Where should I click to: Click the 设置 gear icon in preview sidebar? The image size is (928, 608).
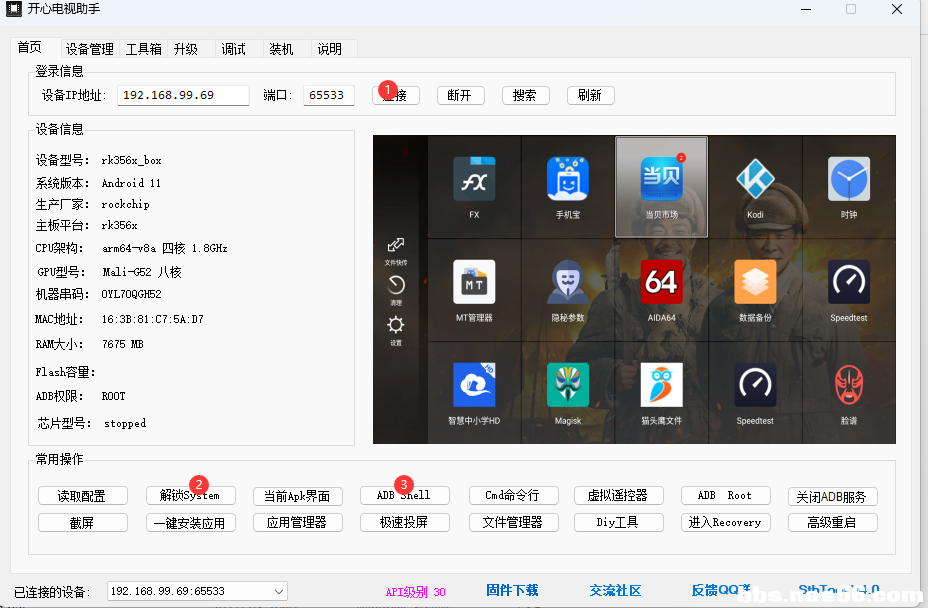coord(396,326)
